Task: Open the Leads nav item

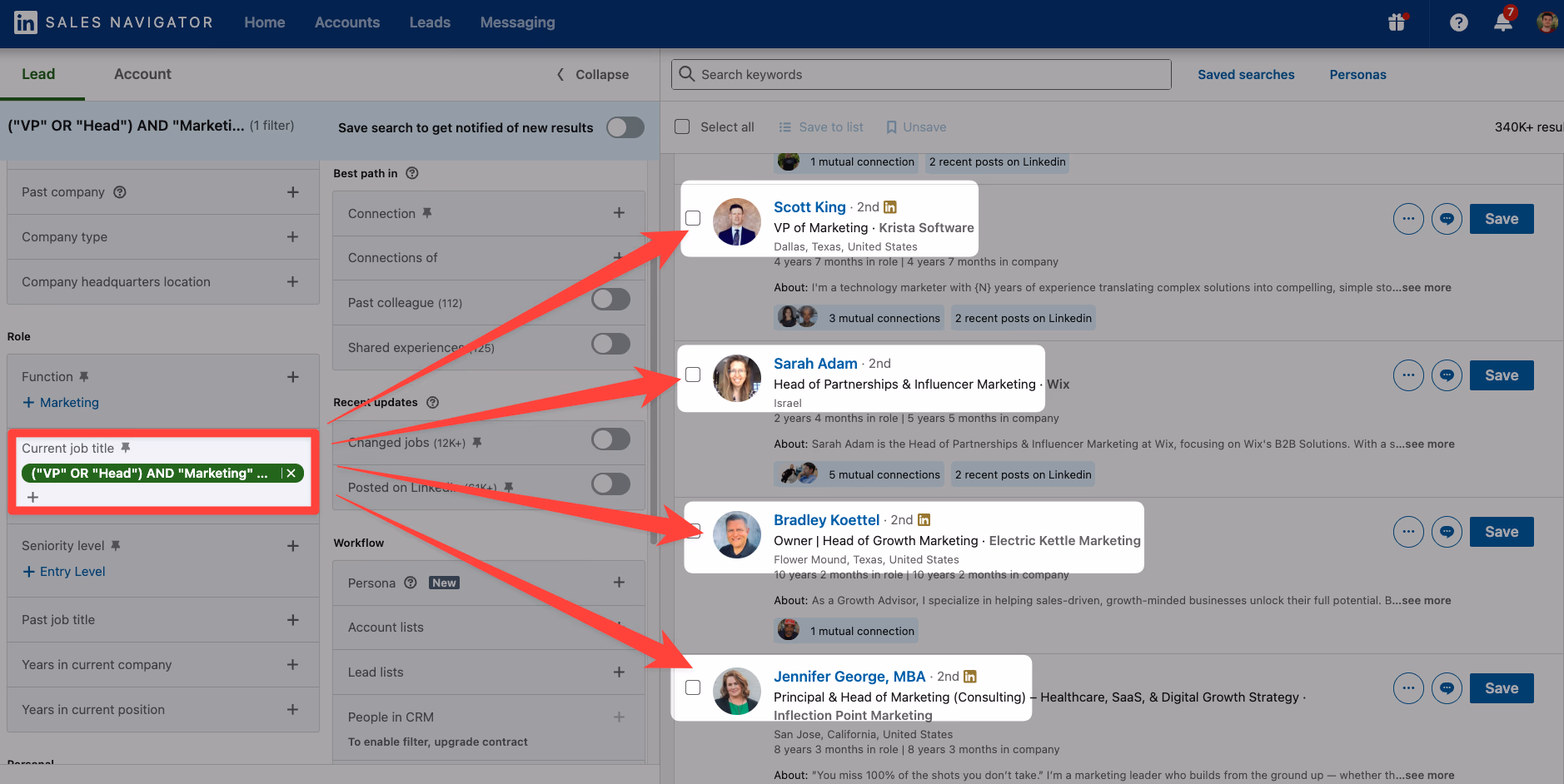Action: tap(430, 22)
